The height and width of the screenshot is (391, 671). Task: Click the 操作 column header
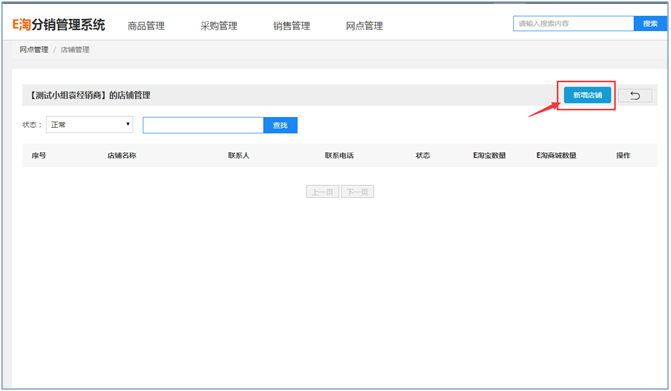(623, 155)
